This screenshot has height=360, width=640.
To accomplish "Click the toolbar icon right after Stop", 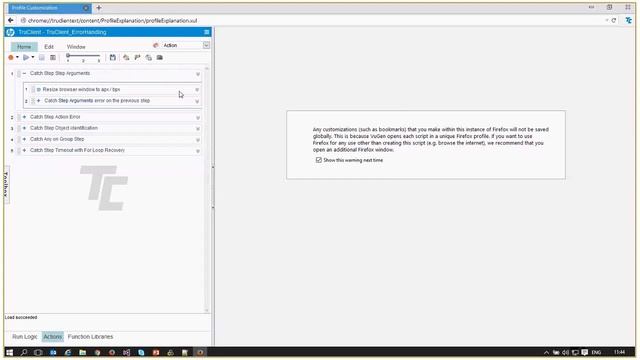I will 53,58.
